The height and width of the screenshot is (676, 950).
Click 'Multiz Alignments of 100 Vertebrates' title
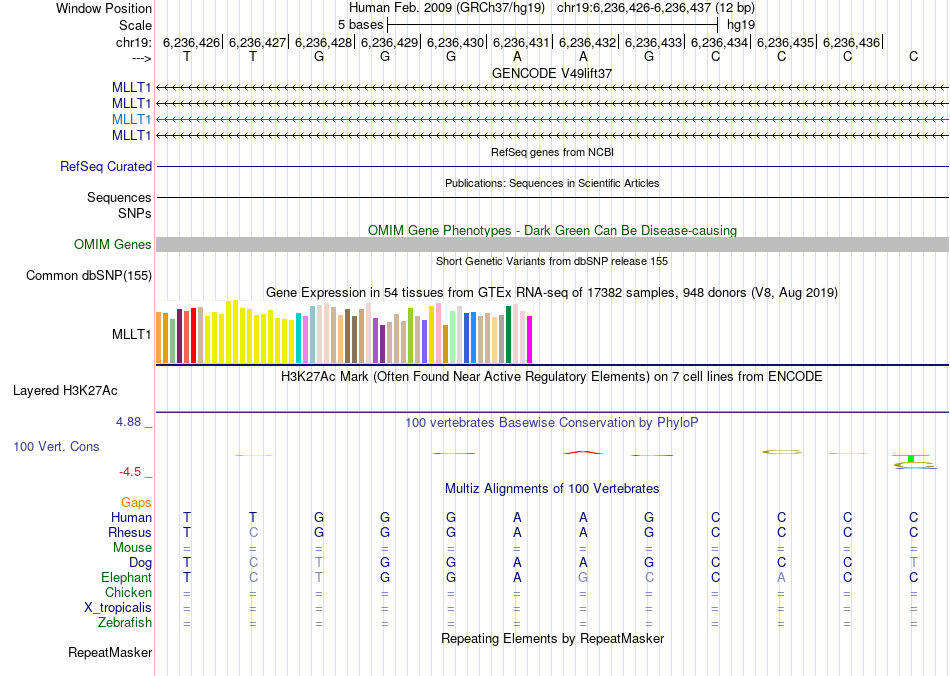click(552, 489)
